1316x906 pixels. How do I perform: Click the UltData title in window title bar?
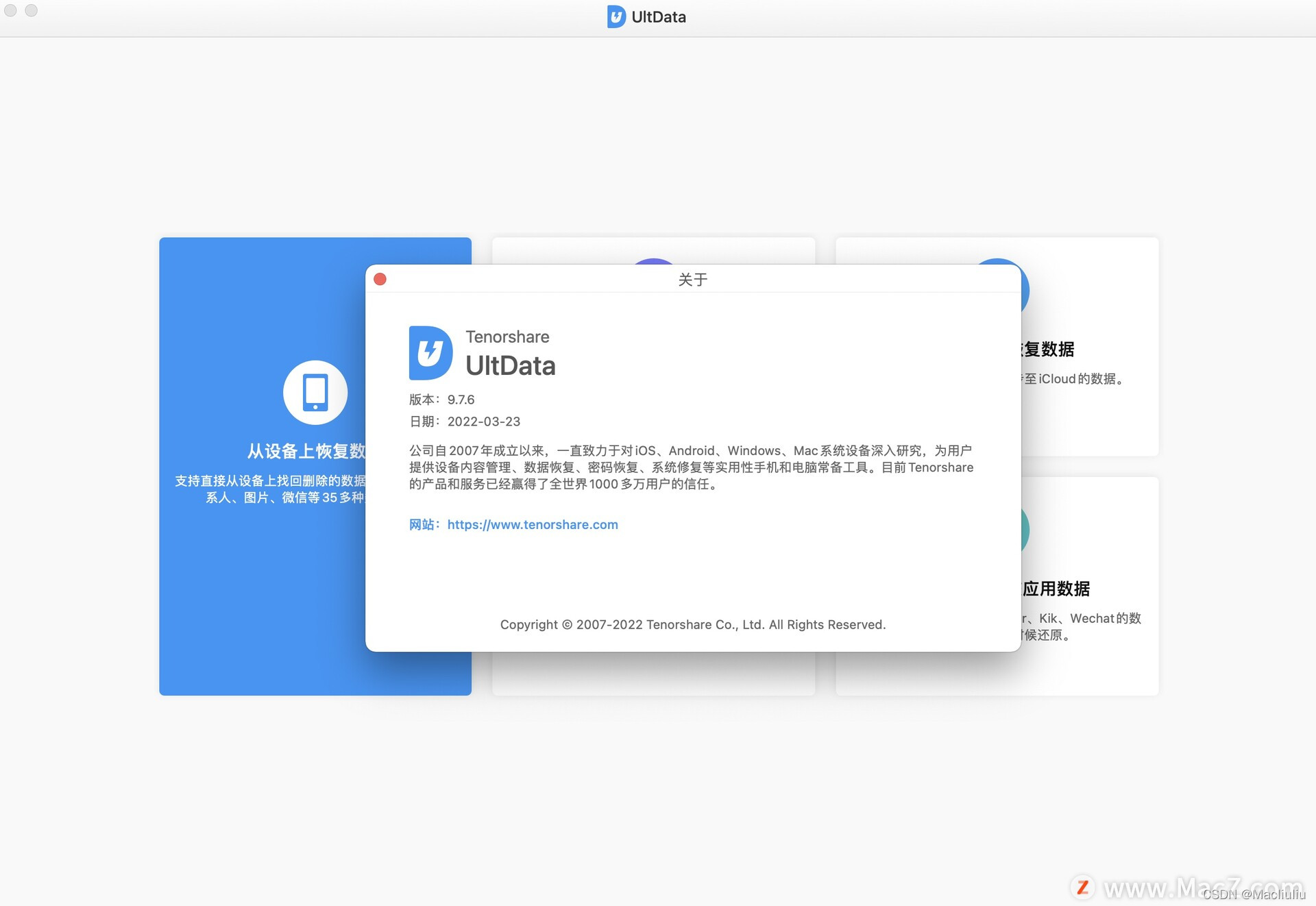(659, 17)
